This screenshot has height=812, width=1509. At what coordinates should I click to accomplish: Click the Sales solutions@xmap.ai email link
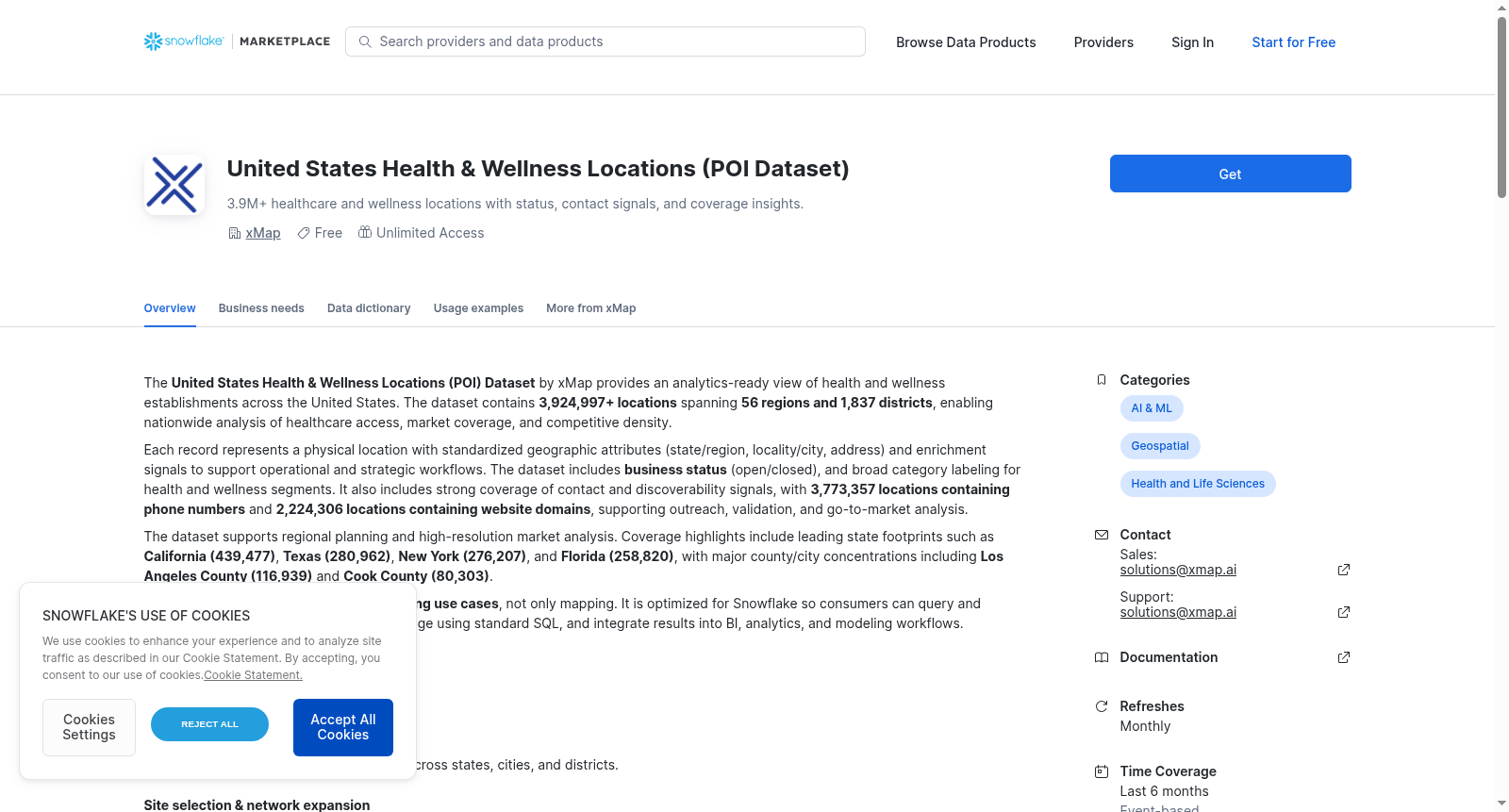(1178, 570)
